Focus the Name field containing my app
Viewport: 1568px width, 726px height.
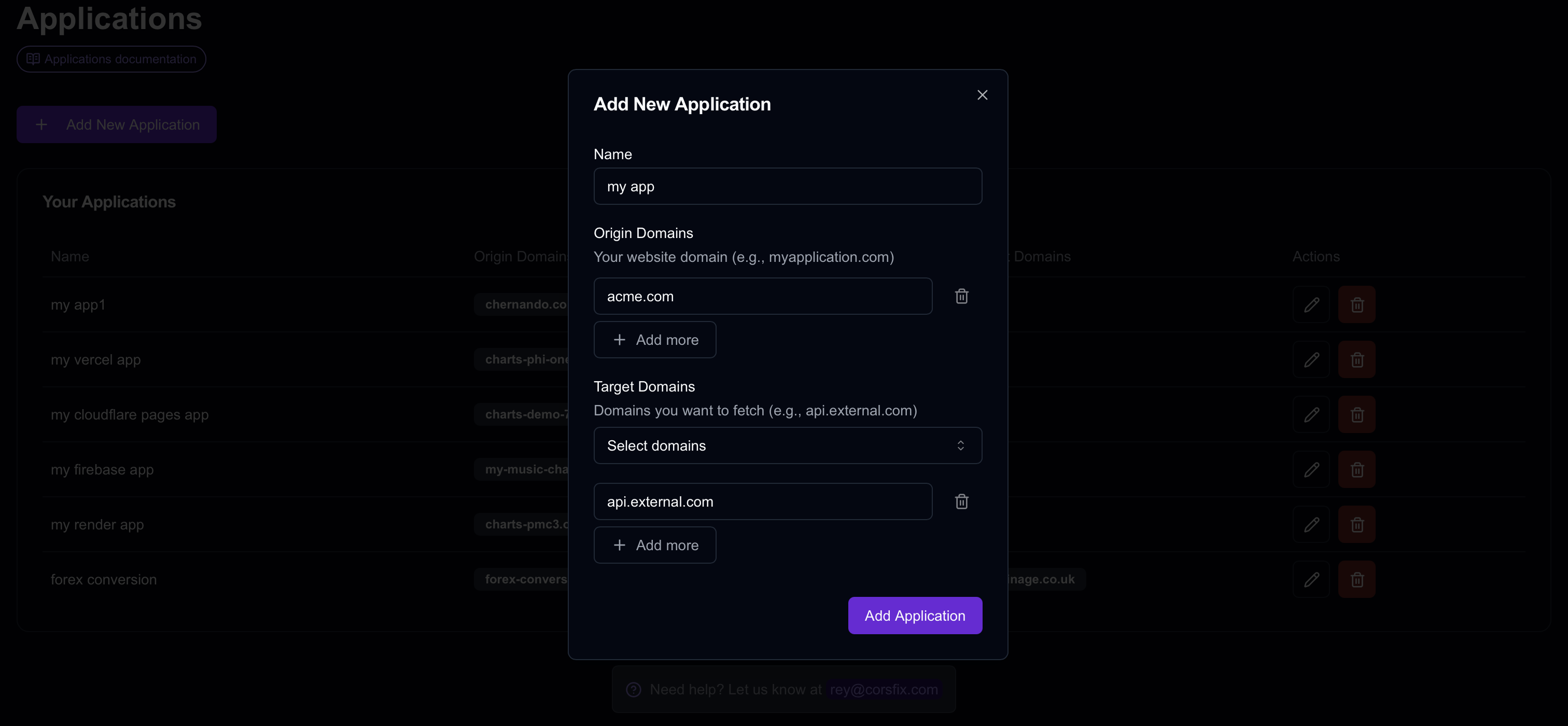point(788,186)
